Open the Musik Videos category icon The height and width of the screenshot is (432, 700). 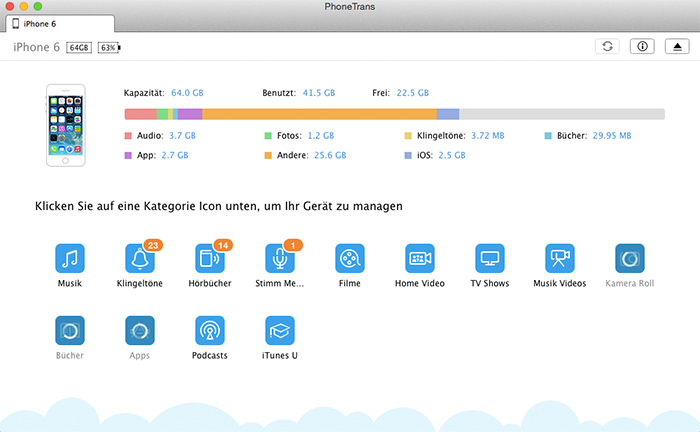coord(560,258)
